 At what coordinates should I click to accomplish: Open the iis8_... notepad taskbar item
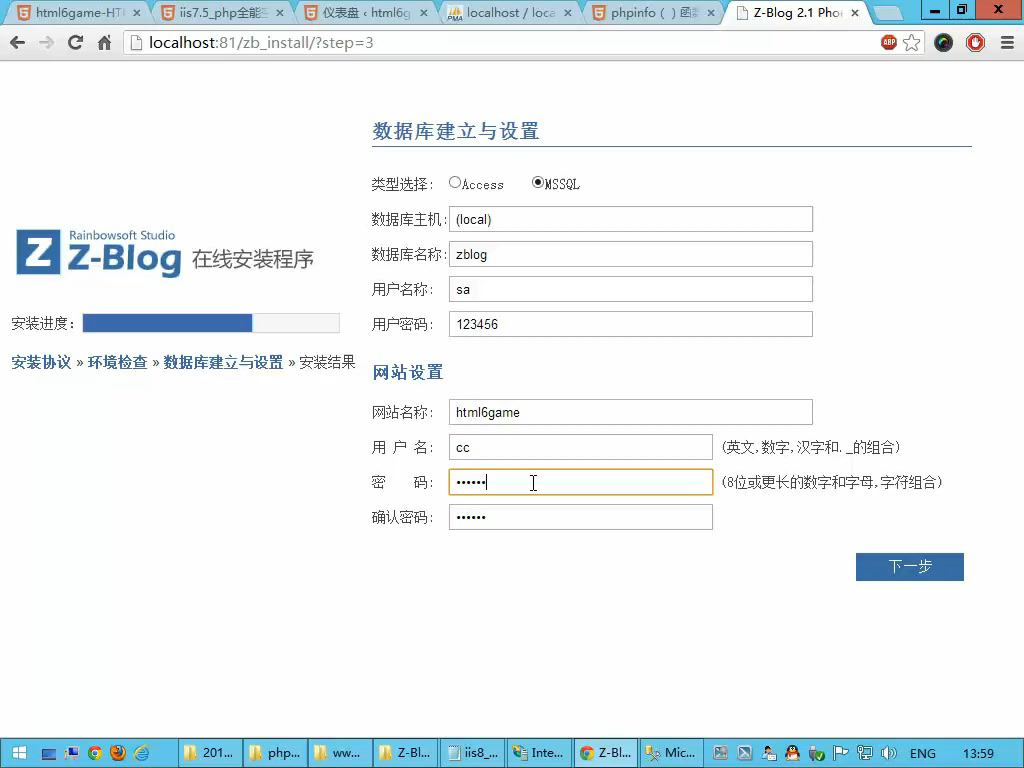(x=472, y=753)
